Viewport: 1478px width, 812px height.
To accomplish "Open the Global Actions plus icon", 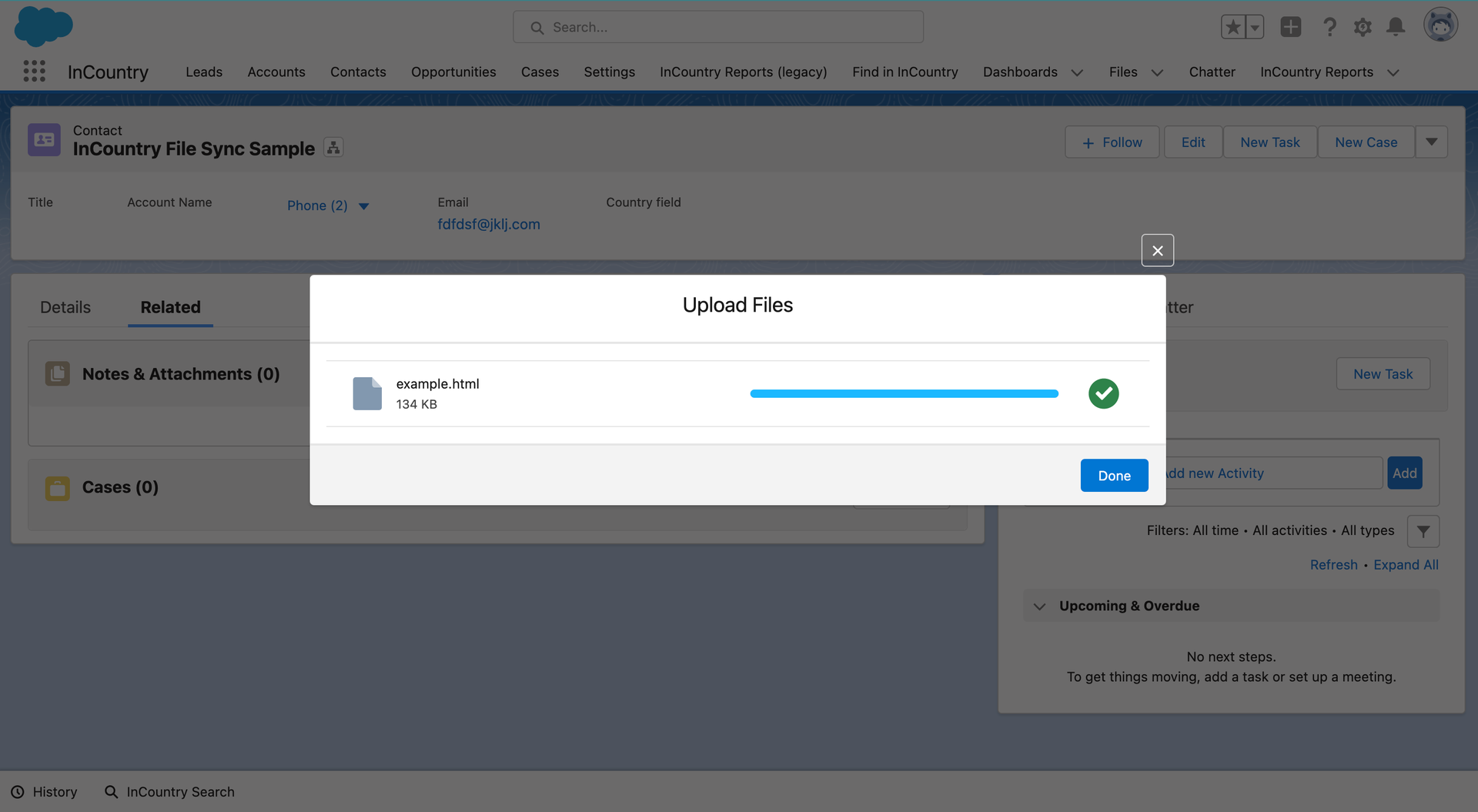I will click(1291, 27).
